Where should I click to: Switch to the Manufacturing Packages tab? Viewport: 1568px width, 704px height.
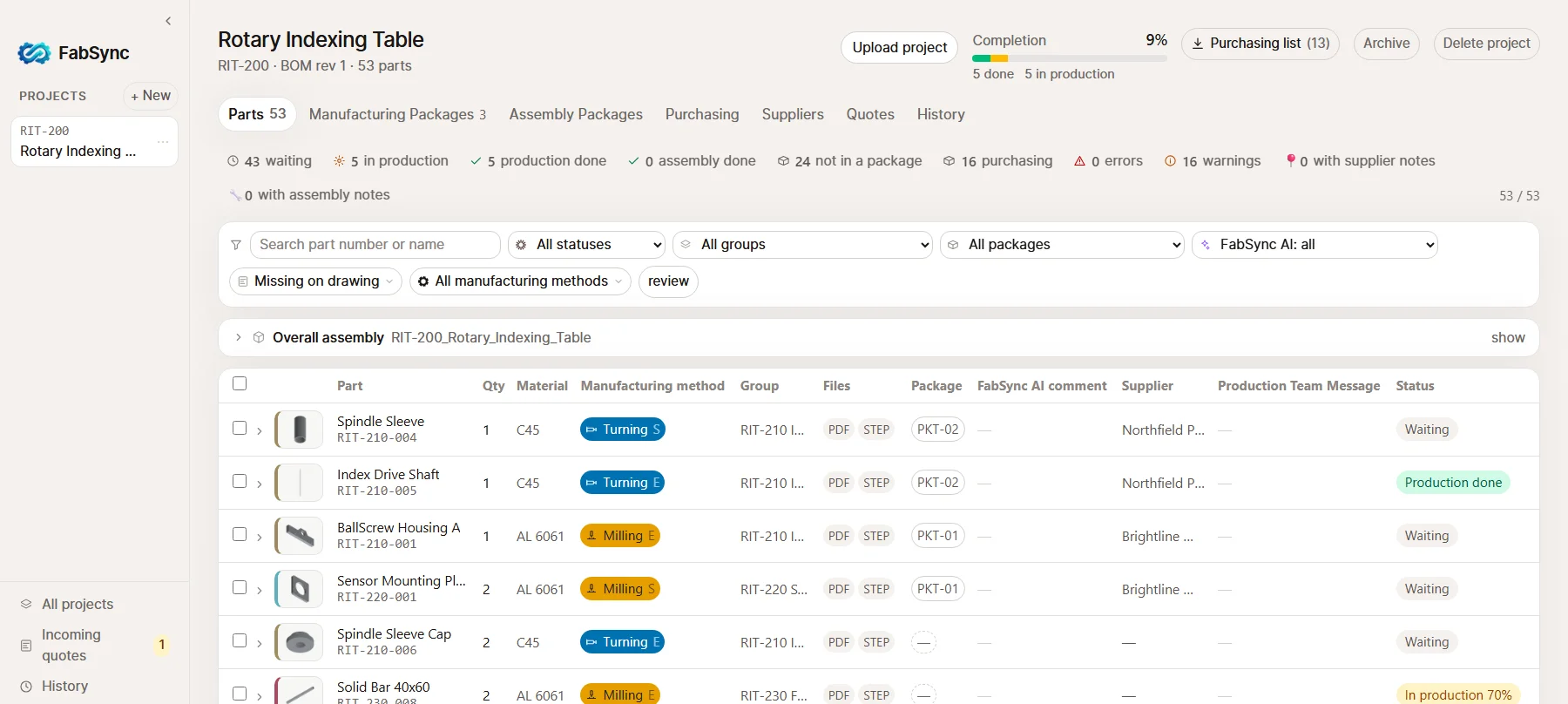pos(397,114)
